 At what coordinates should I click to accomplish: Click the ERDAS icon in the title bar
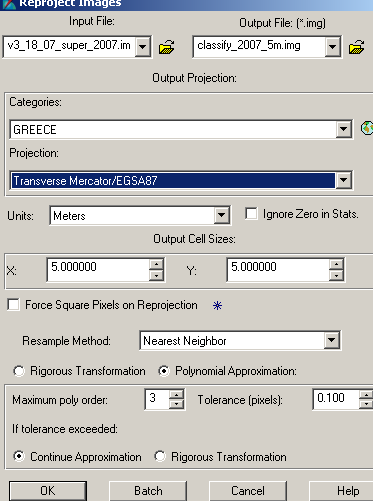(8, 4)
